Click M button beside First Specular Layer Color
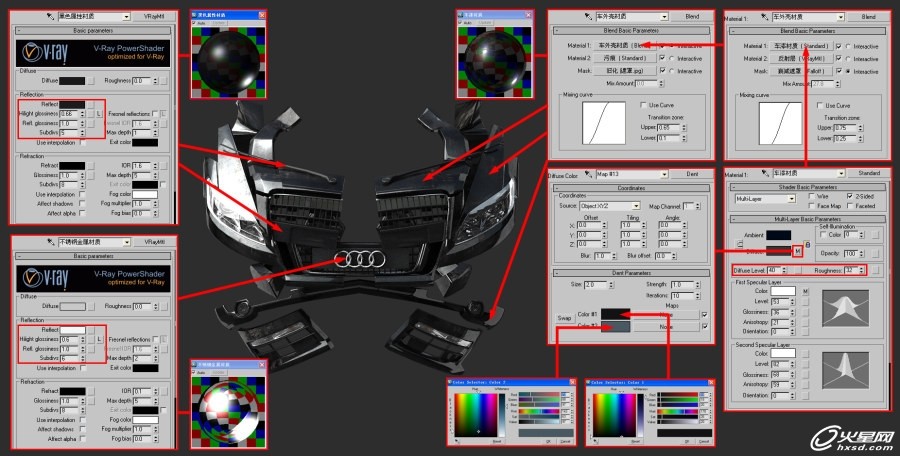This screenshot has width=900, height=456. (x=805, y=292)
